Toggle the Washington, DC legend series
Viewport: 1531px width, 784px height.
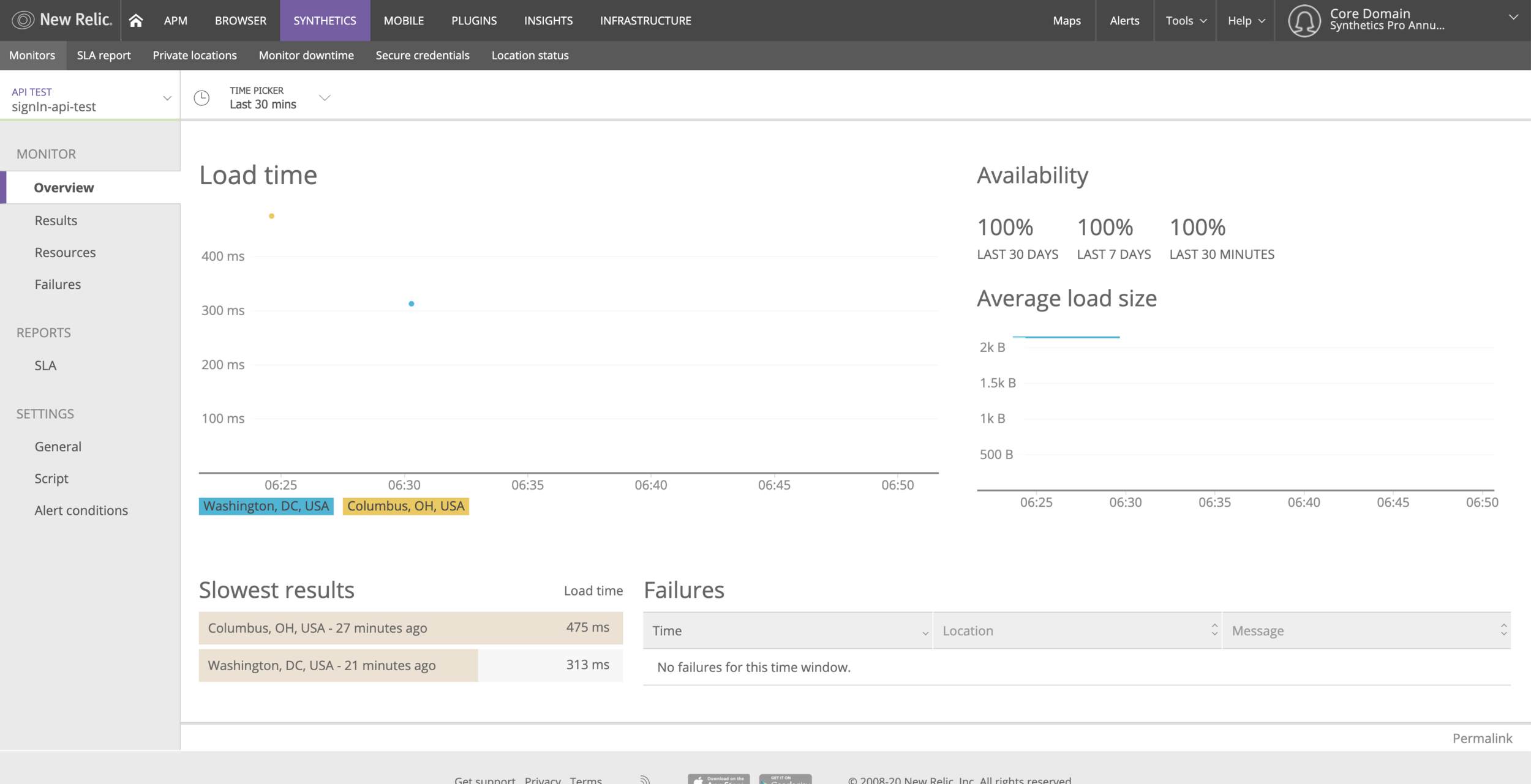[x=266, y=506]
